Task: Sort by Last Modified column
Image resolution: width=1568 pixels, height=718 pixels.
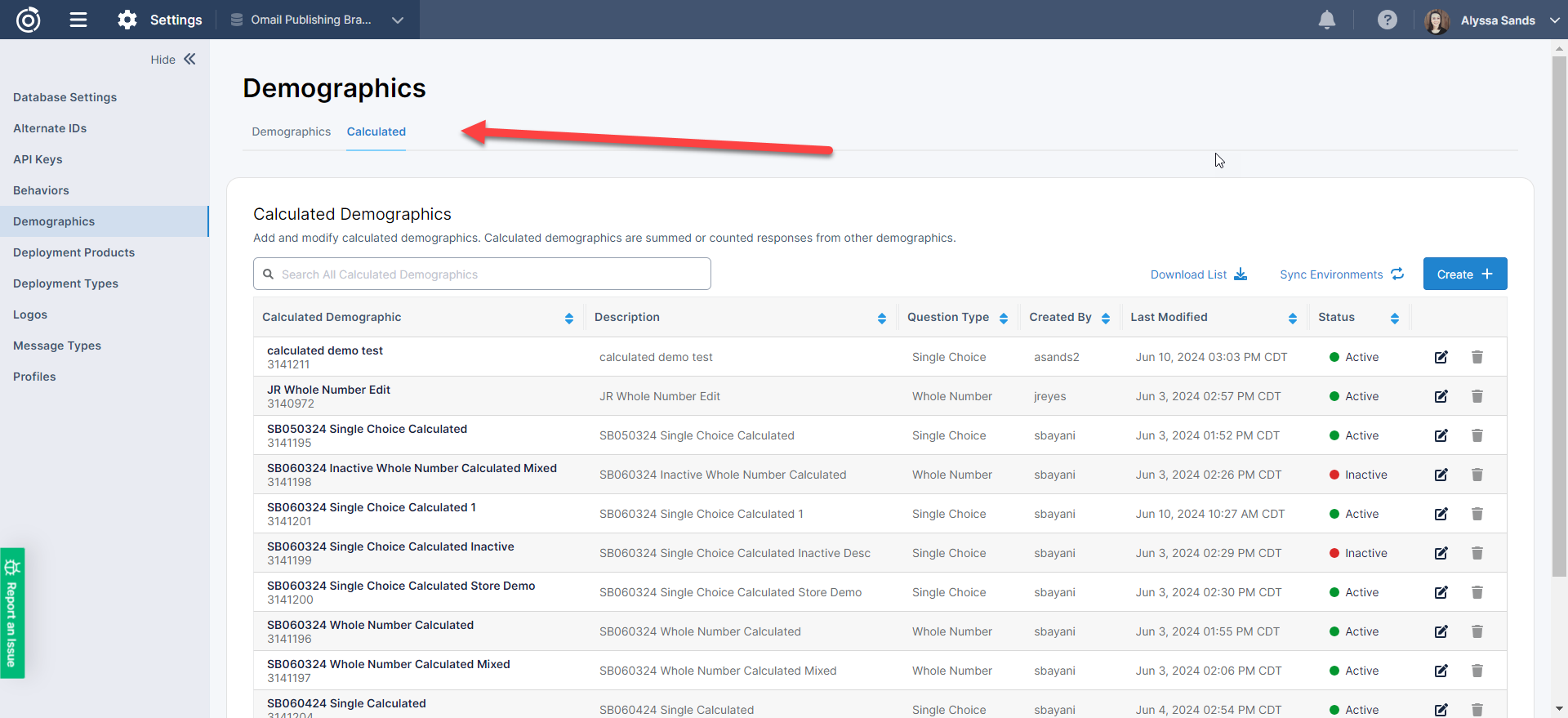Action: tap(1292, 318)
